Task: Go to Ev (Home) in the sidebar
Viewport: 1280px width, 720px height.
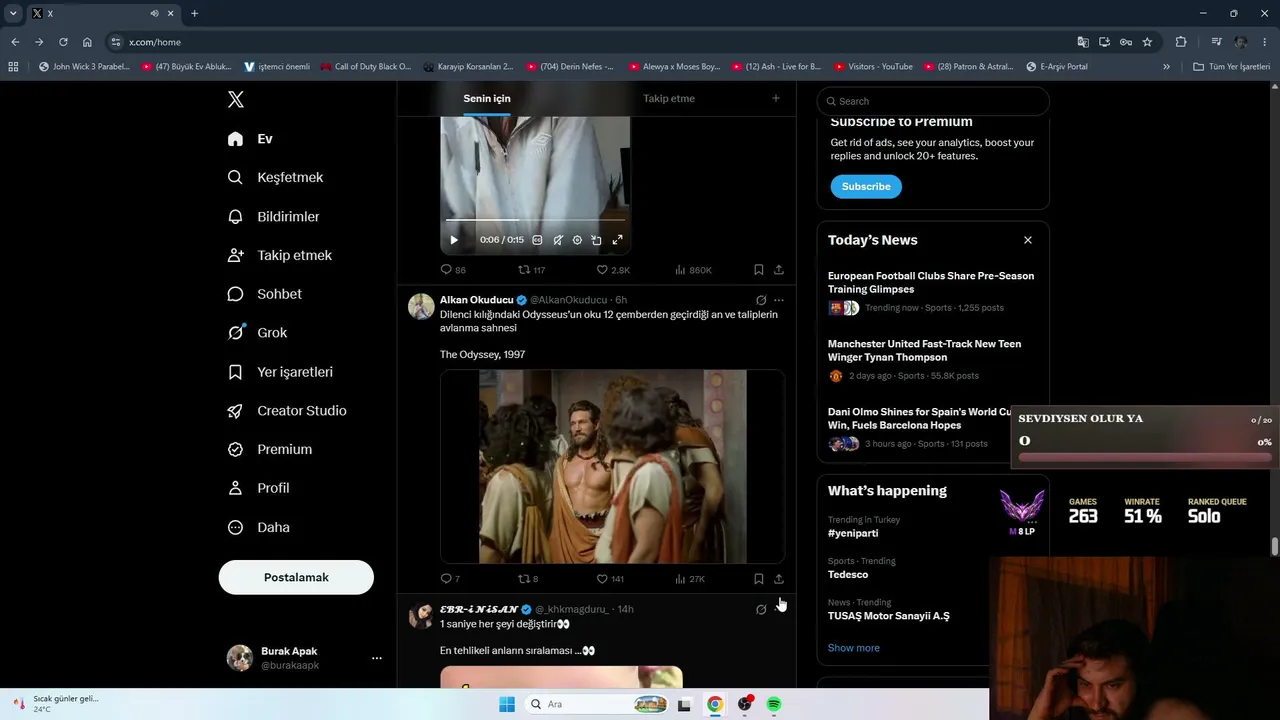Action: [x=250, y=139]
